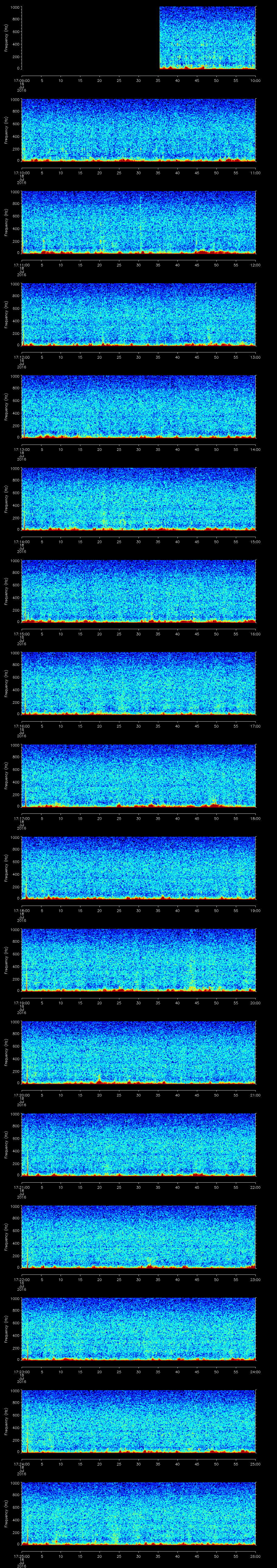Screen dimensions: 277x1568
Task: Click the 12:00 end label of the 17:11 plot
Action: coord(255,265)
